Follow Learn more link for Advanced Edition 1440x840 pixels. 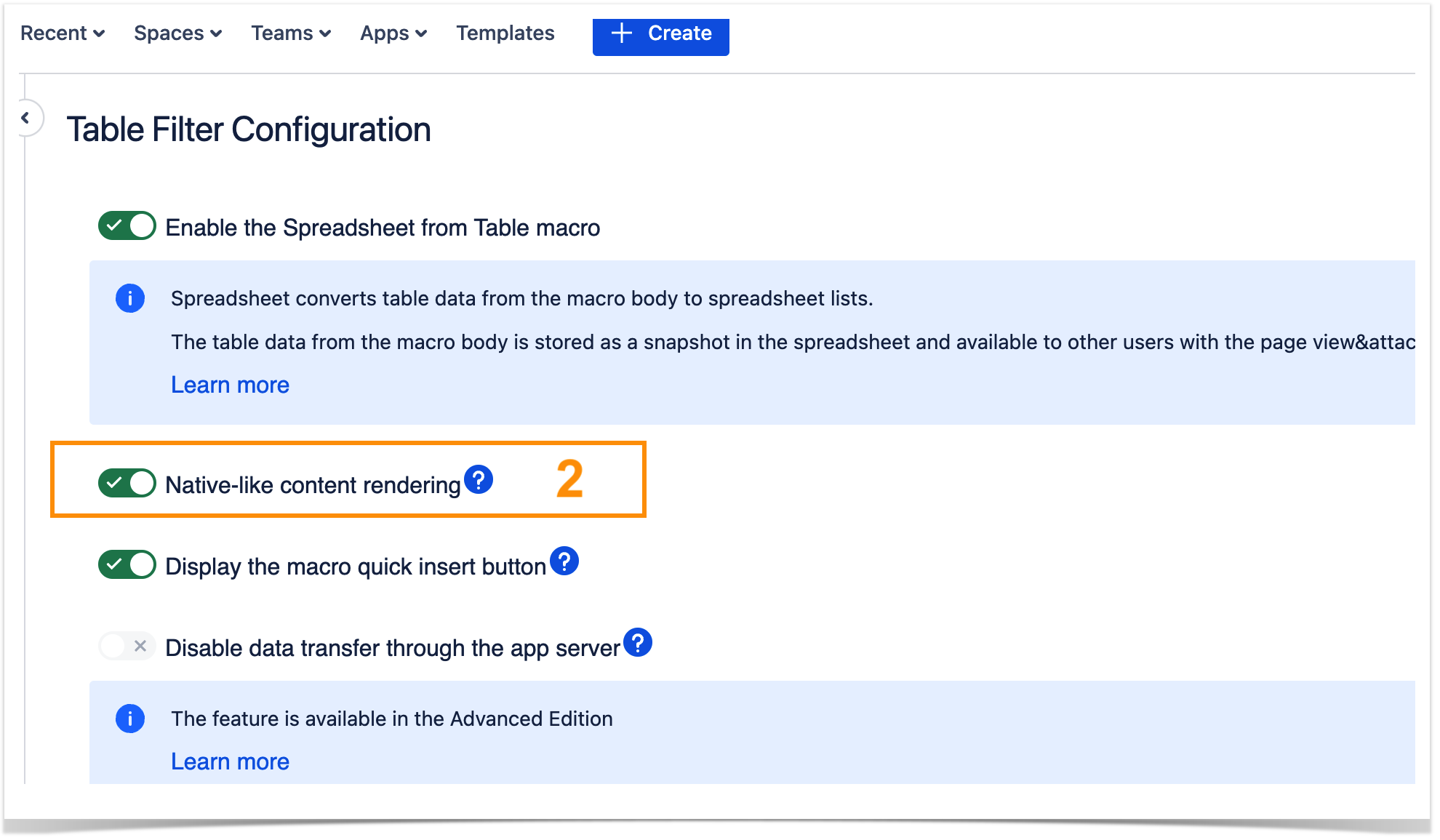[230, 761]
